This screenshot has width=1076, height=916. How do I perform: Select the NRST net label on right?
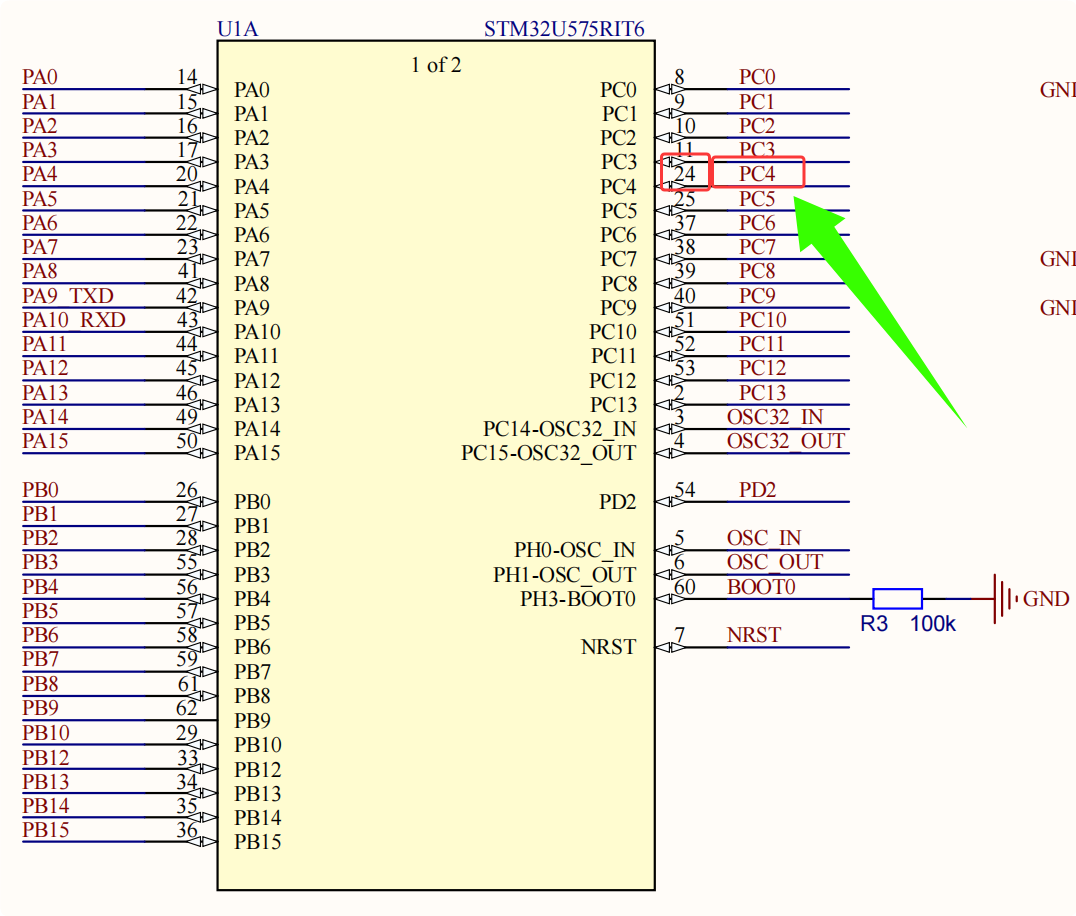point(753,635)
